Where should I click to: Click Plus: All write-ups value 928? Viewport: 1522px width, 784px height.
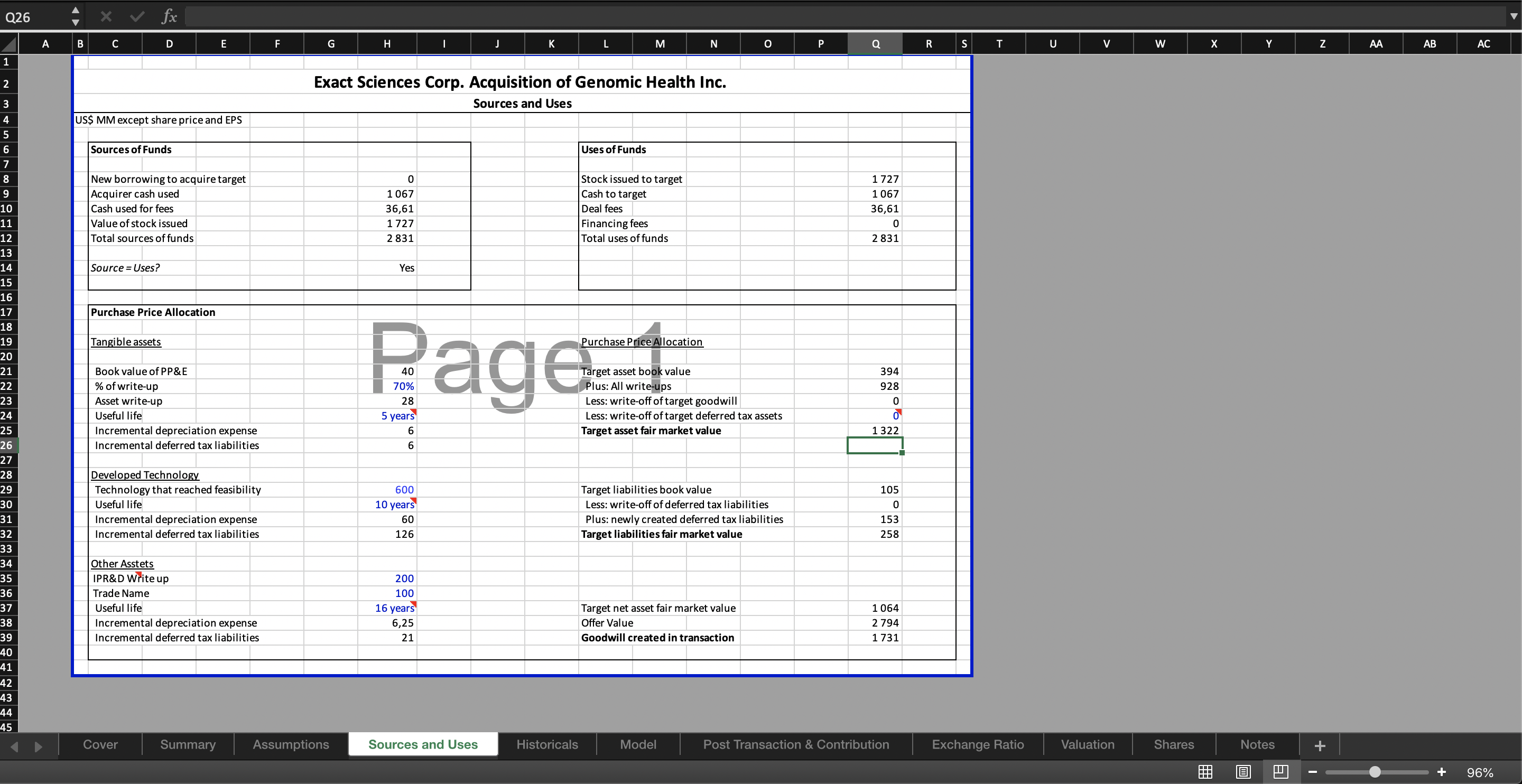click(x=875, y=386)
